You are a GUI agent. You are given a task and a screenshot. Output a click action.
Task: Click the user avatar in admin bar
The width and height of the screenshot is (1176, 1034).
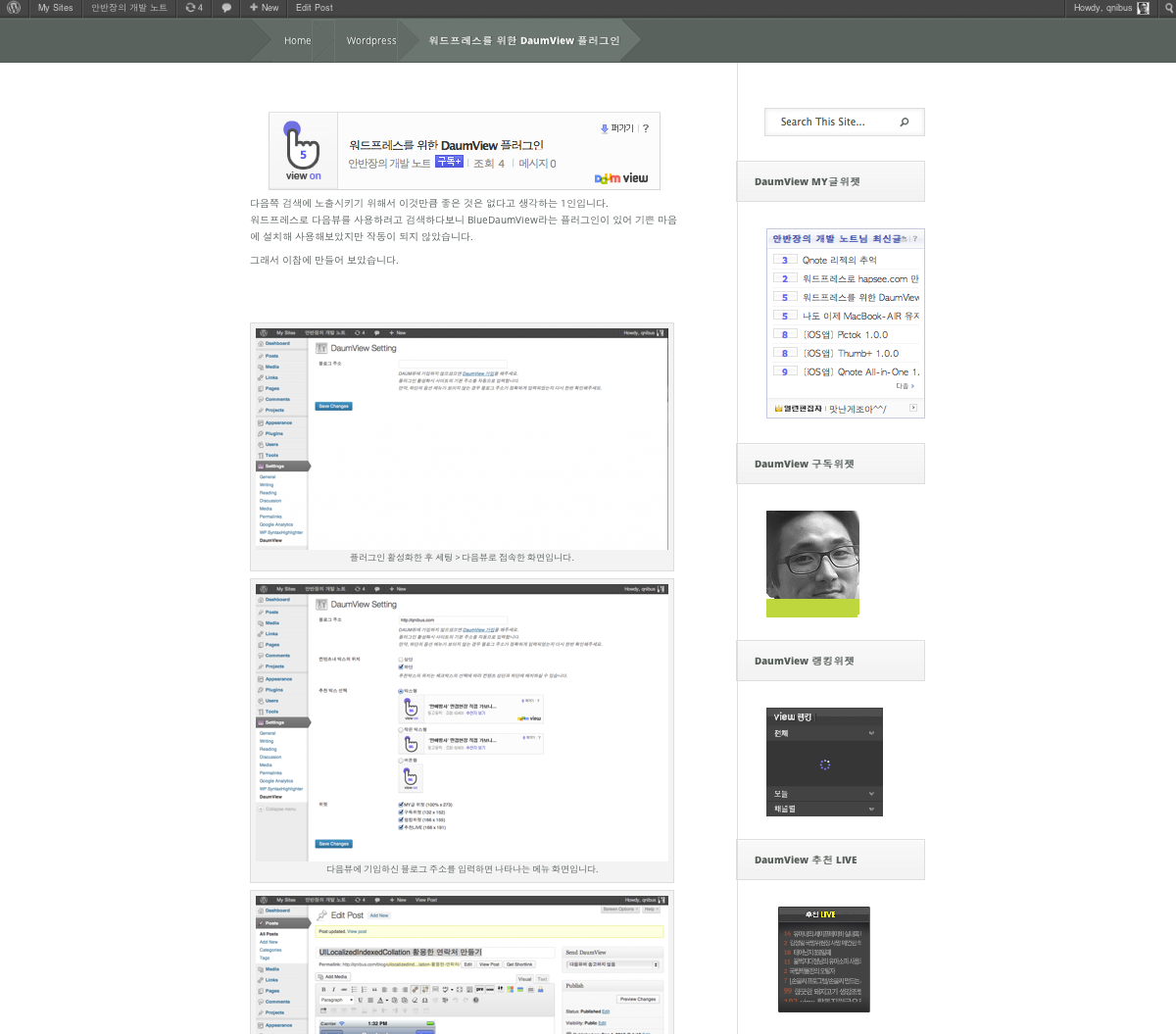pyautogui.click(x=1143, y=8)
